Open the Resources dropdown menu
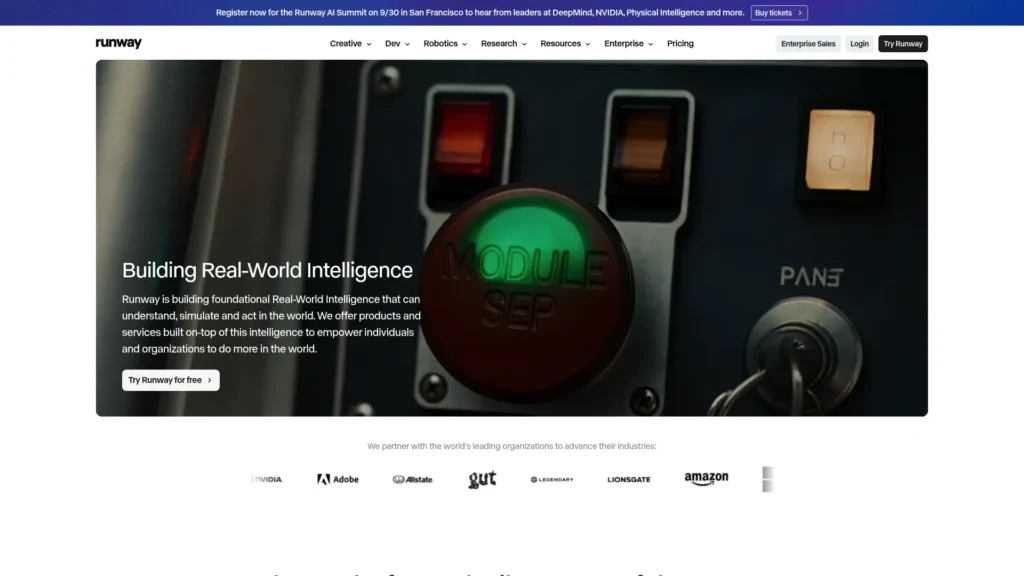The width and height of the screenshot is (1024, 576). [565, 44]
